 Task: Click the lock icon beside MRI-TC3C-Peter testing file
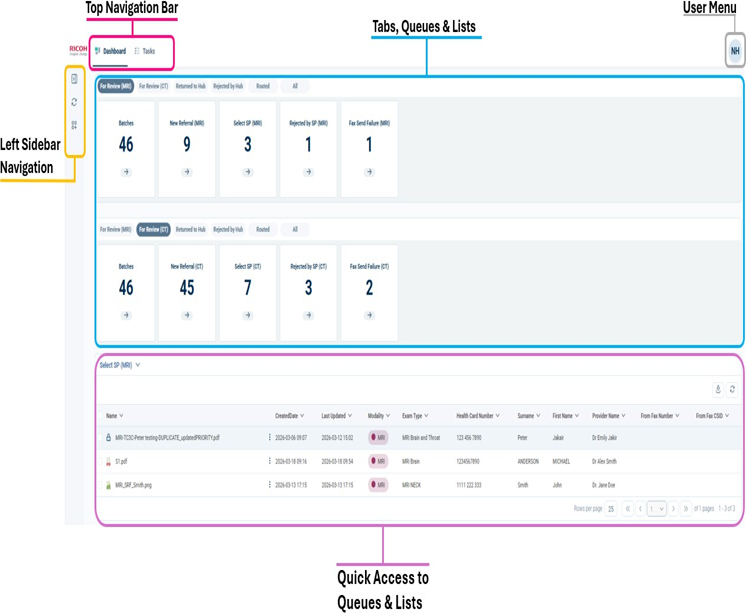pyautogui.click(x=108, y=437)
